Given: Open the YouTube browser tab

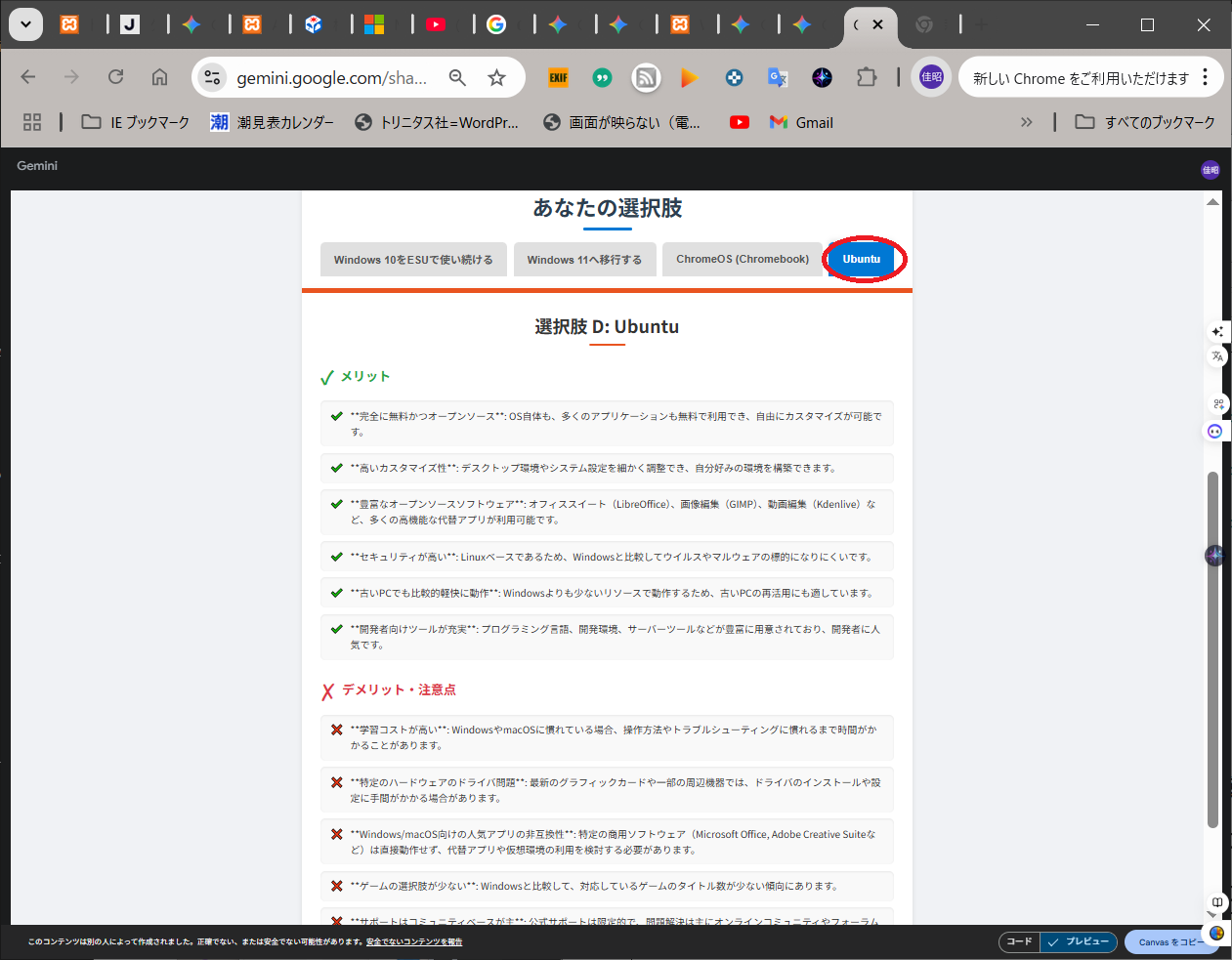Looking at the screenshot, I should [436, 24].
